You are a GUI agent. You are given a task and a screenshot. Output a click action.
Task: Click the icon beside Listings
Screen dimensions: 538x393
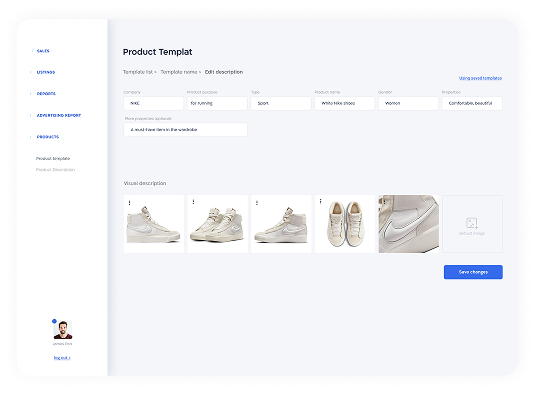(x=31, y=72)
